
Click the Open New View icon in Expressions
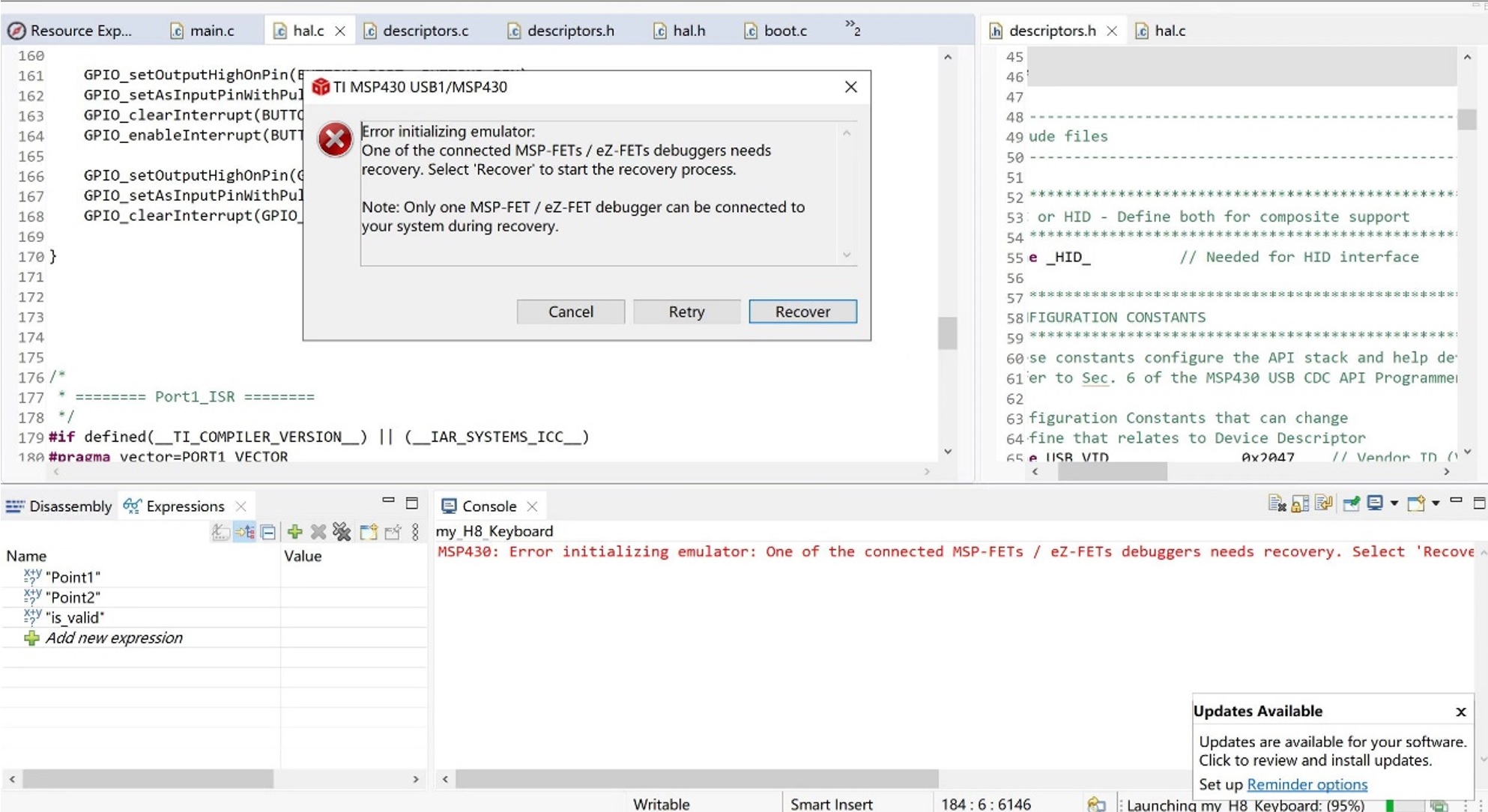368,532
